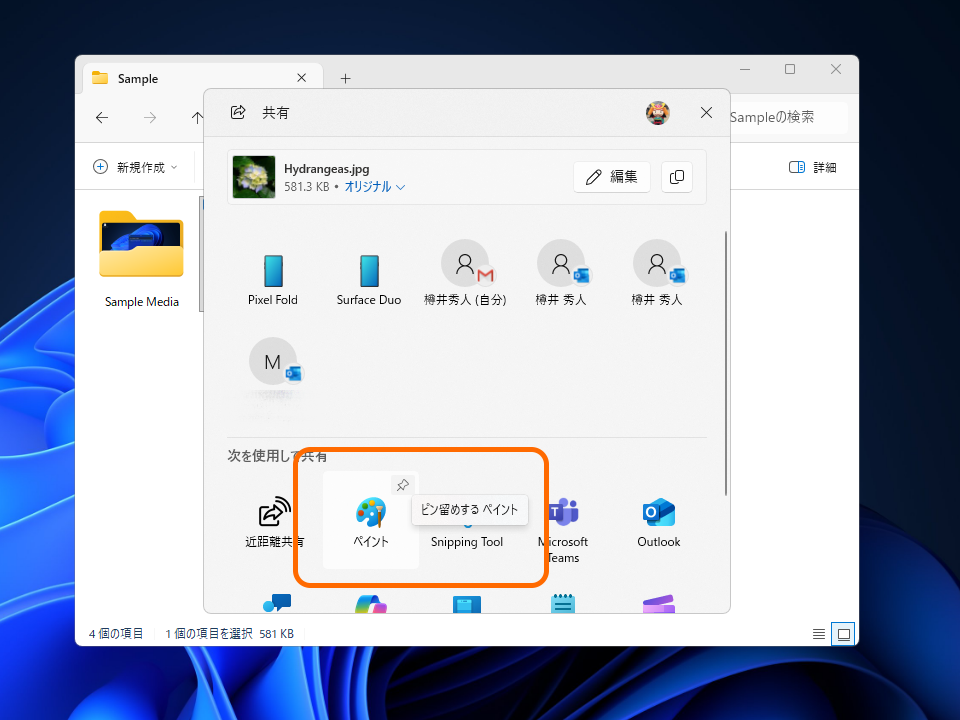Share via 近距離共有 (Nearby Share)
The image size is (960, 720).
[x=272, y=520]
